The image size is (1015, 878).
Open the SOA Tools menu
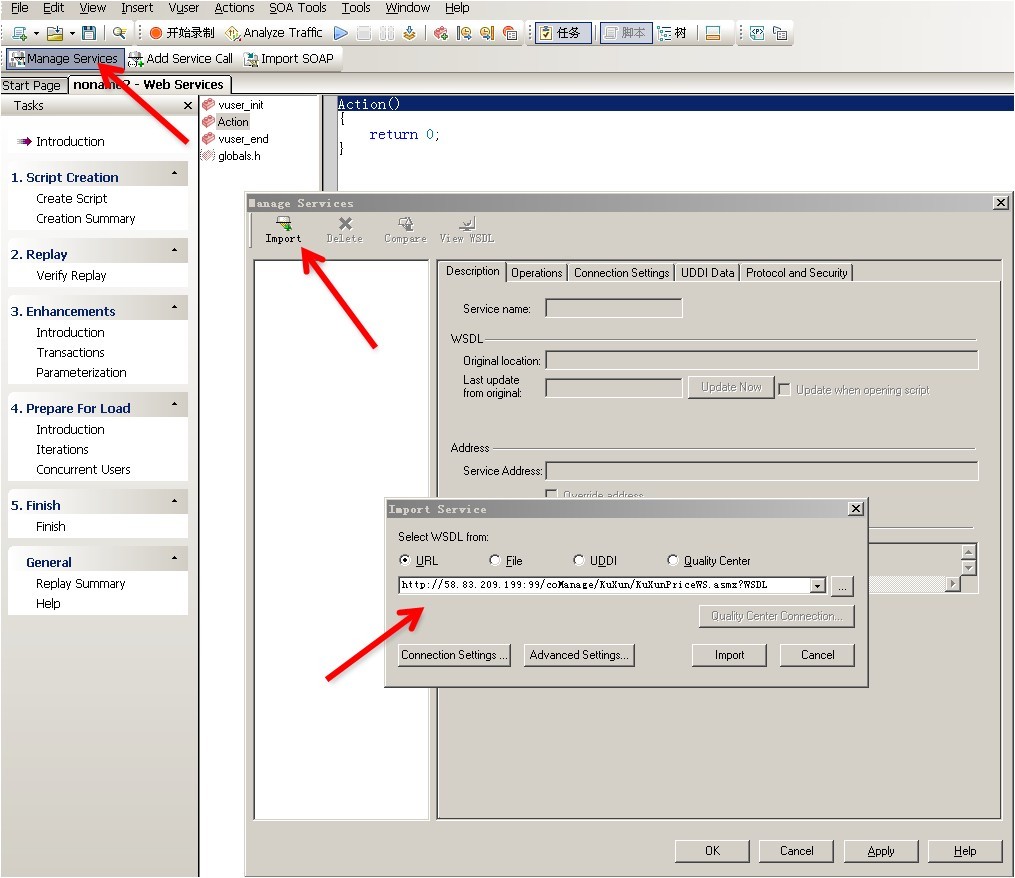pyautogui.click(x=298, y=8)
